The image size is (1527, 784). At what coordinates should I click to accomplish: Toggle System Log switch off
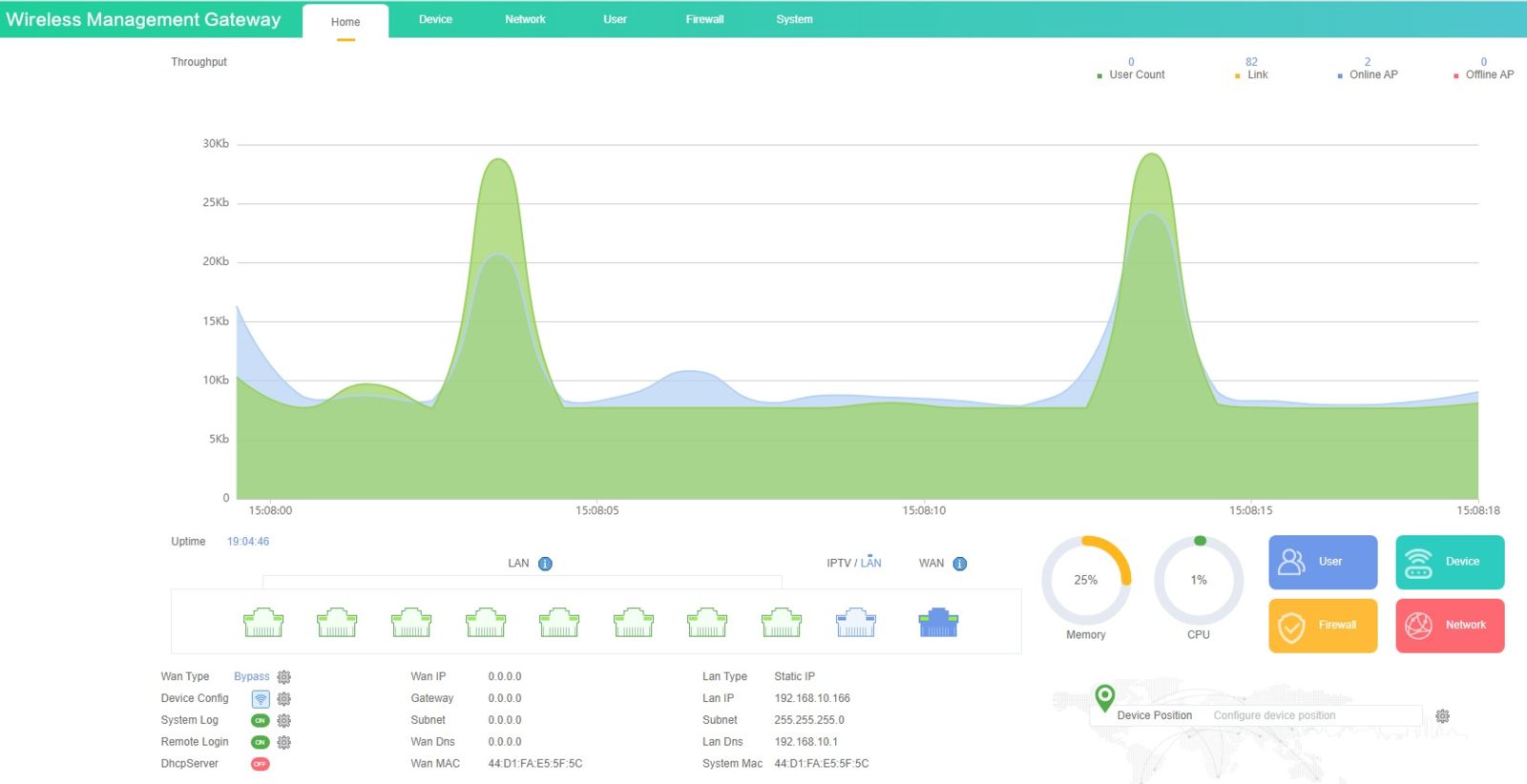pyautogui.click(x=260, y=721)
